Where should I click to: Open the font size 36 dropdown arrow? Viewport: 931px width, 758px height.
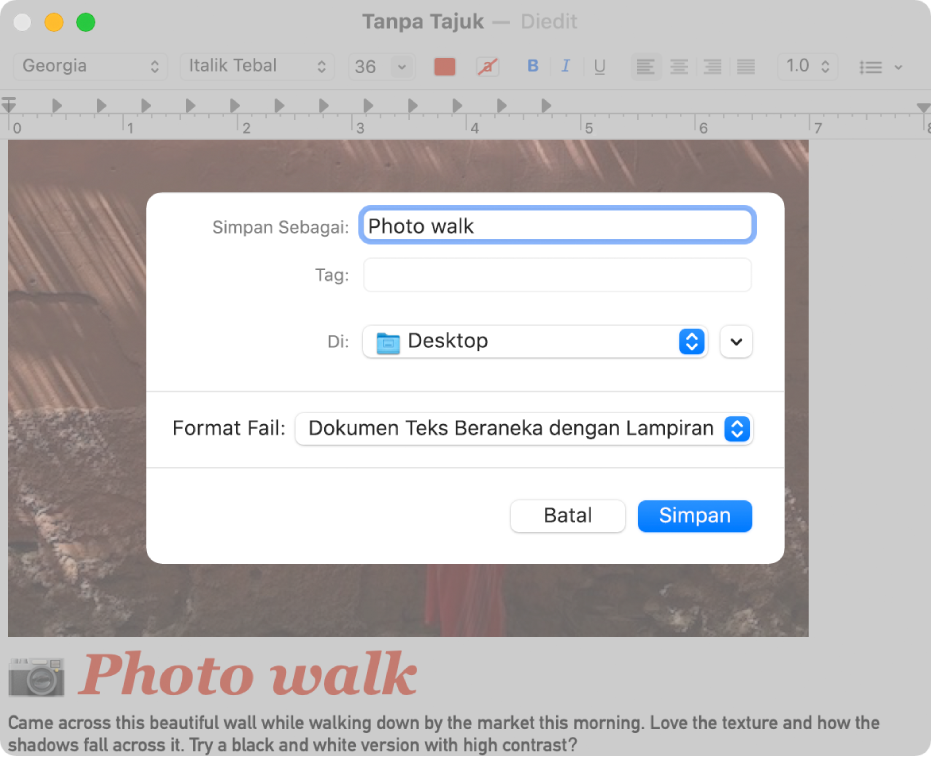[402, 66]
